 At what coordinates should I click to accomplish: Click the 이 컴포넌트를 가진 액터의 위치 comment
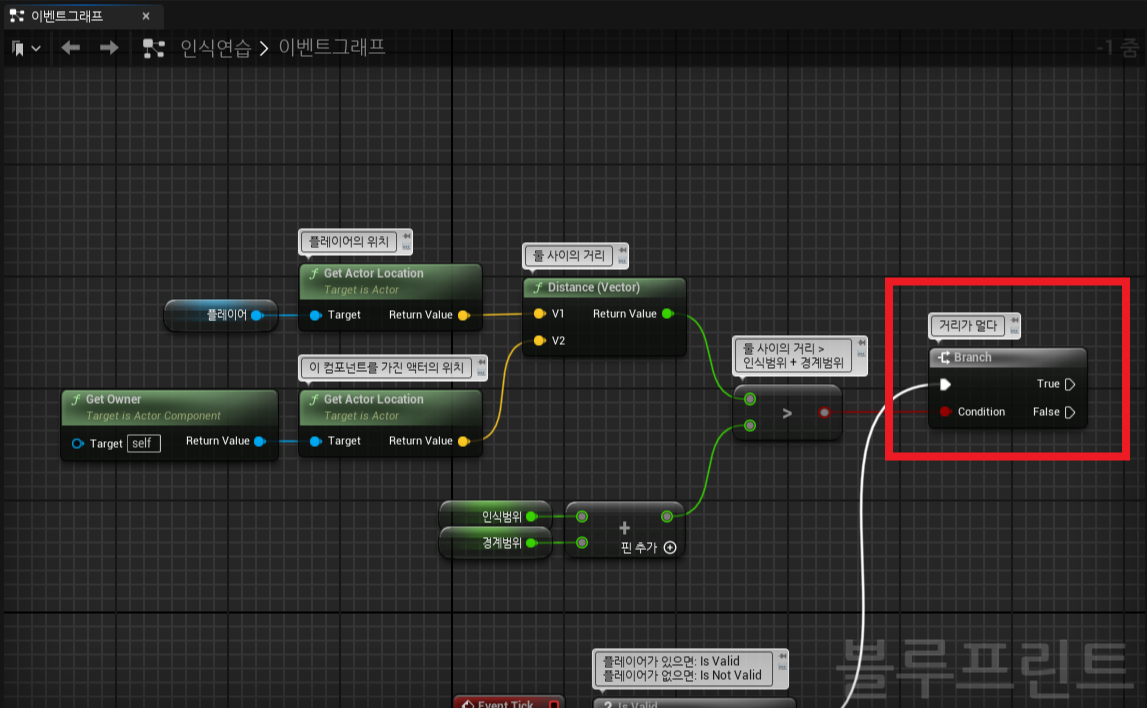pos(386,367)
